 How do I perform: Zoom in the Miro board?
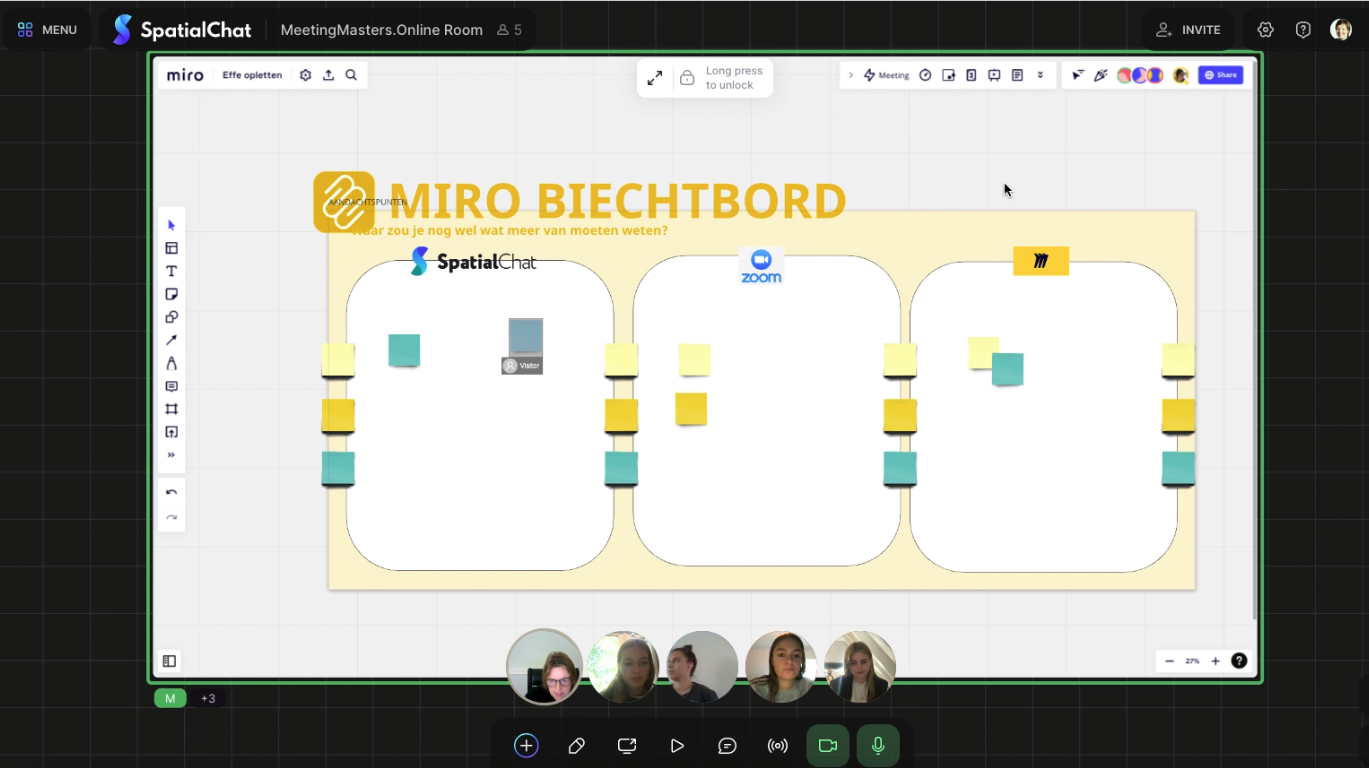point(1215,661)
